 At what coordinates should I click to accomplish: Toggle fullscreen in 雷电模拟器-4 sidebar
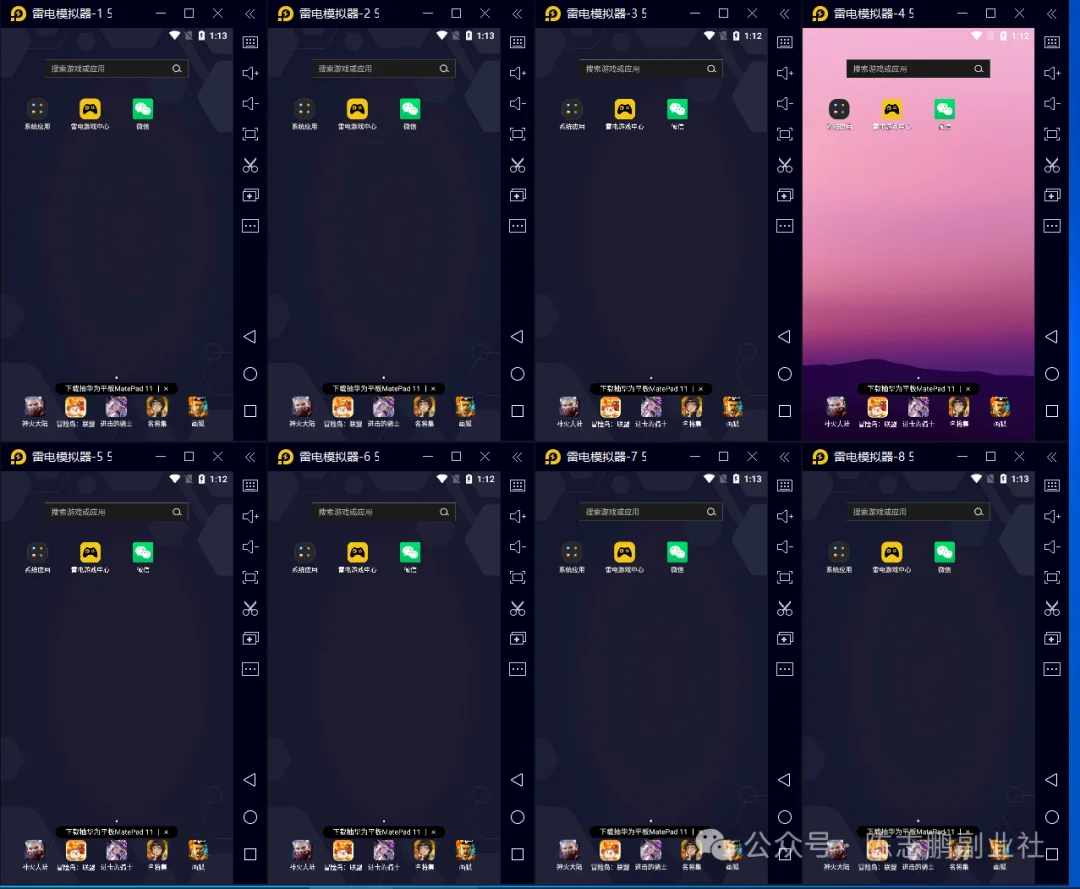1052,134
